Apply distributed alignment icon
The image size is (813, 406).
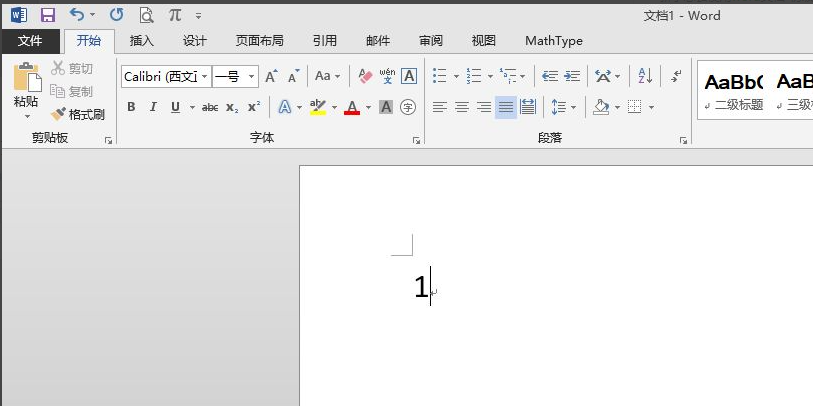coord(528,107)
